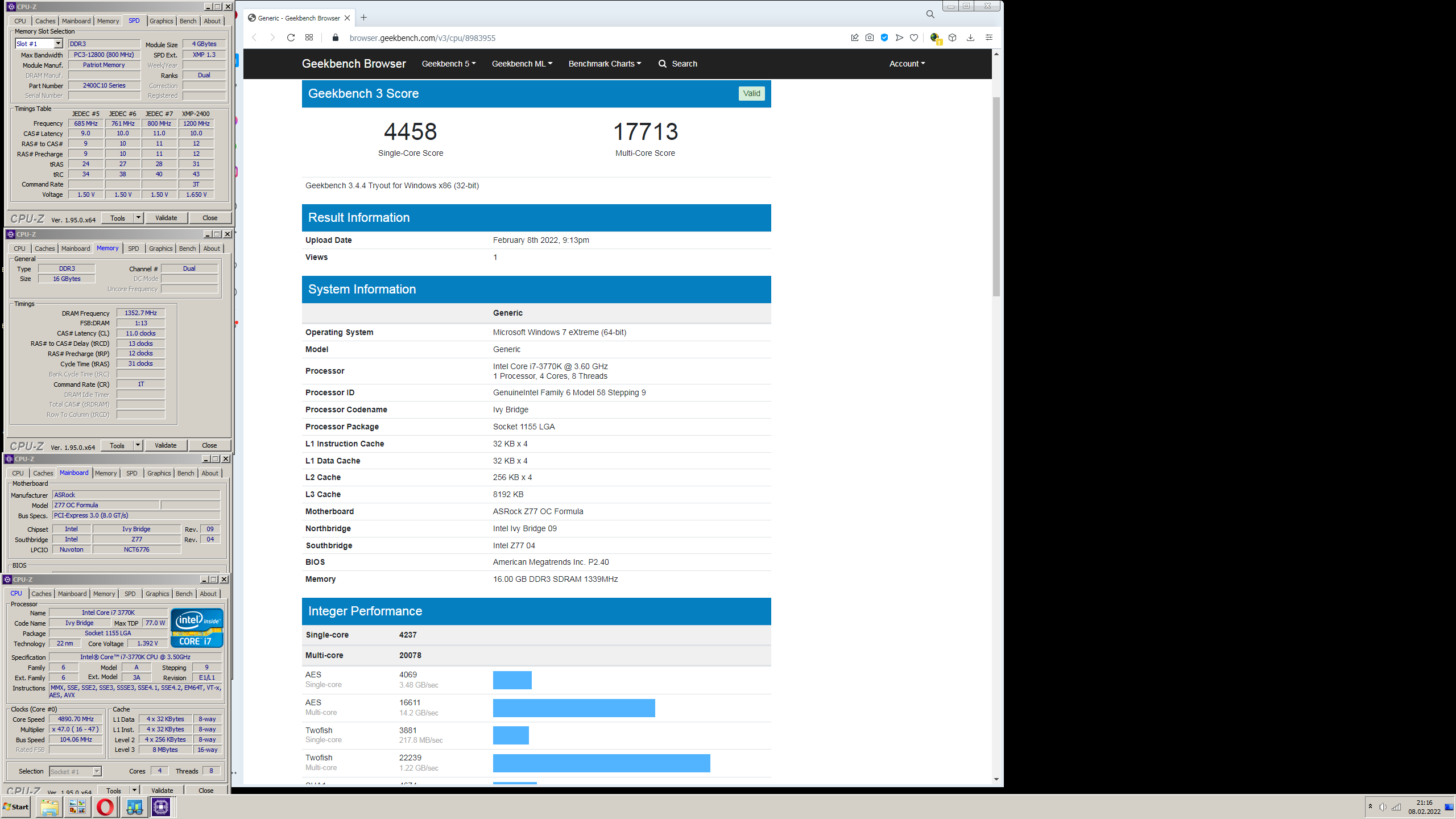Click the single-core score 4458
Viewport: 1456px width, 819px height.
[411, 132]
